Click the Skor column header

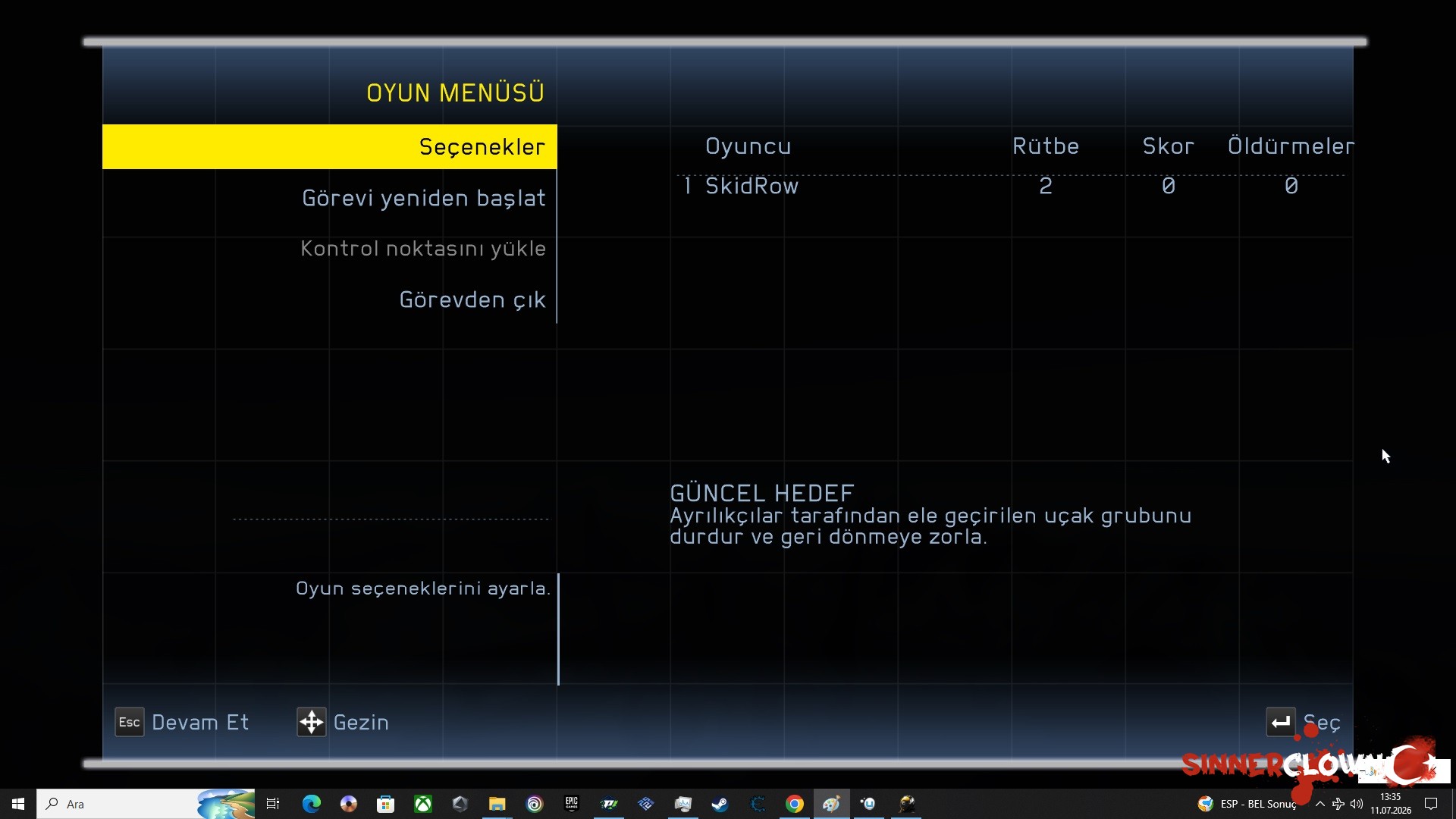click(1169, 146)
